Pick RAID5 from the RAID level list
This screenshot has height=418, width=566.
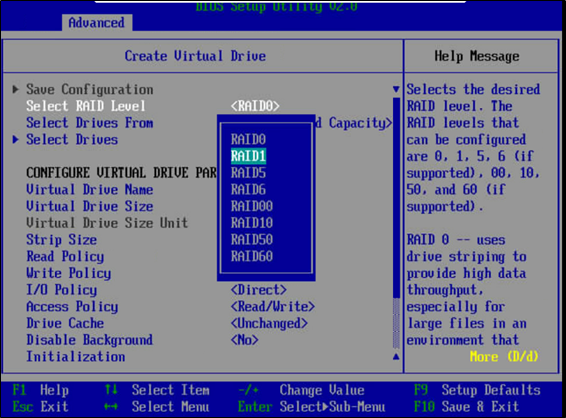(248, 173)
